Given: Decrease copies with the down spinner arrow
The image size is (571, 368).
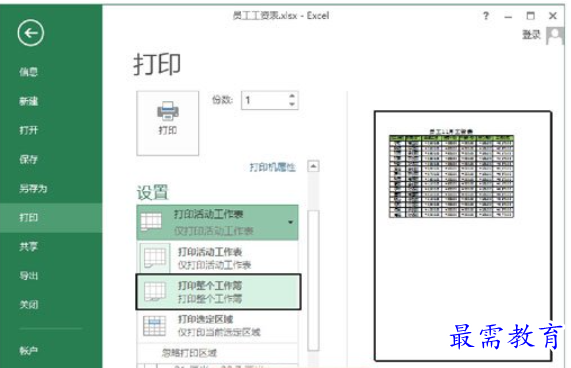Looking at the screenshot, I should [292, 104].
